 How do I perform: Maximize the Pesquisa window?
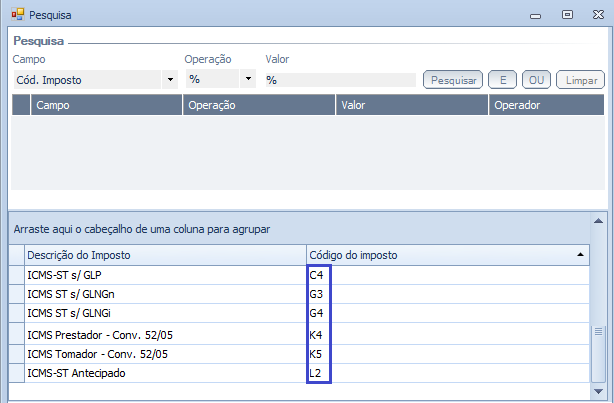(x=568, y=15)
